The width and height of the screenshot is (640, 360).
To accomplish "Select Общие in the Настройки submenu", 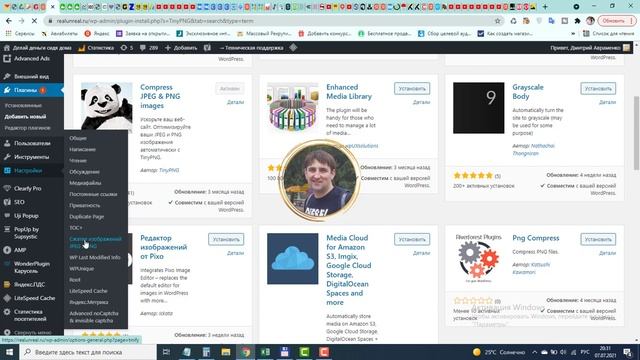I will coord(78,138).
